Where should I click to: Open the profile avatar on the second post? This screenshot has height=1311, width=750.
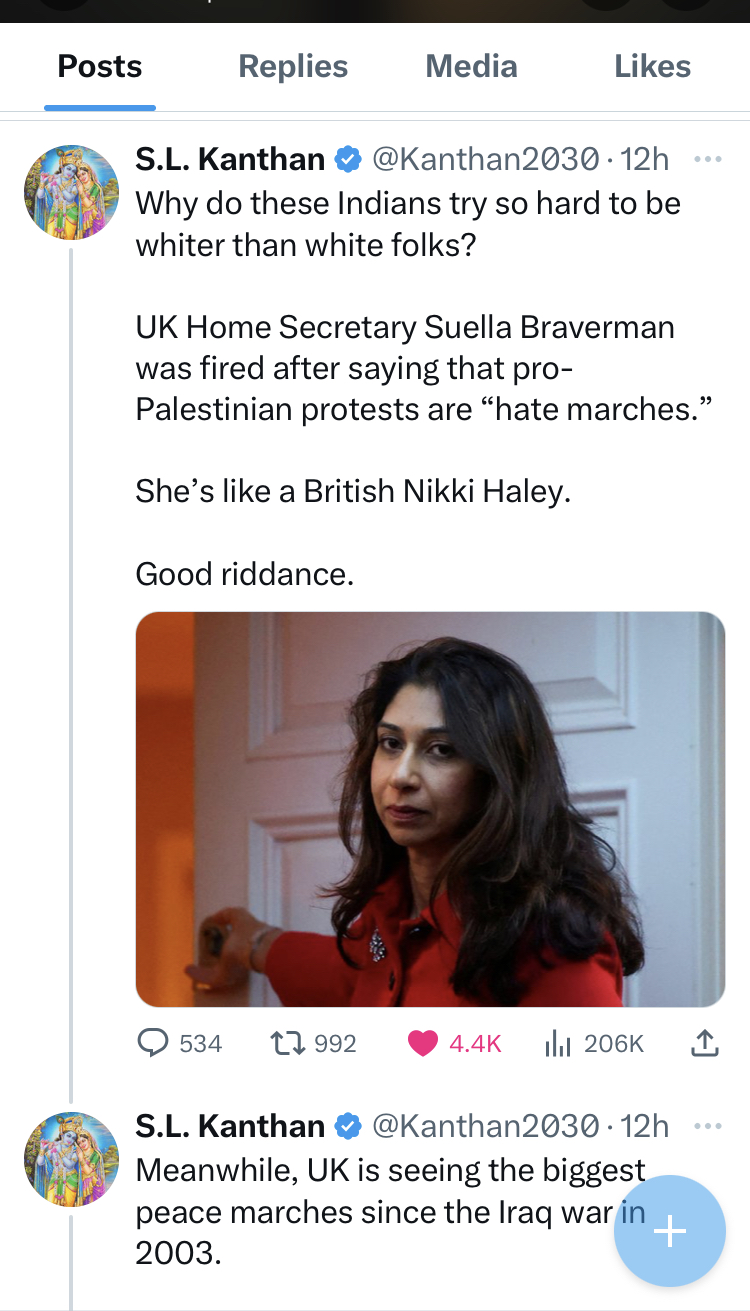[x=71, y=1159]
